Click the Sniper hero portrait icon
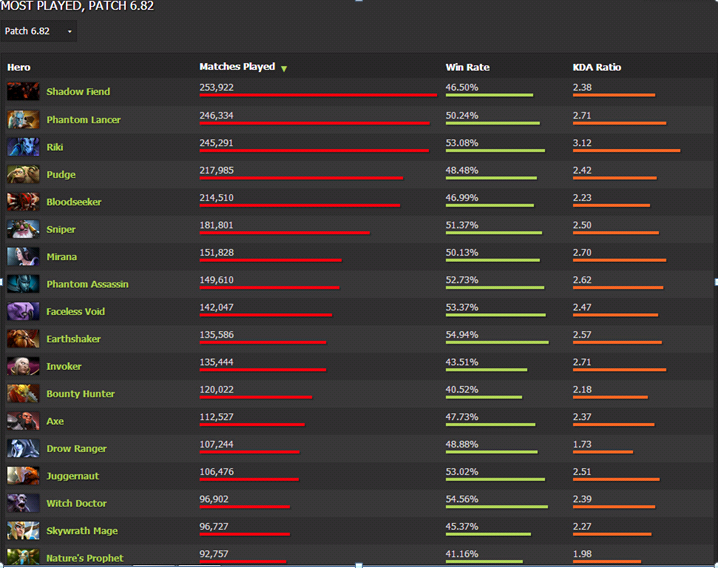 (x=23, y=229)
